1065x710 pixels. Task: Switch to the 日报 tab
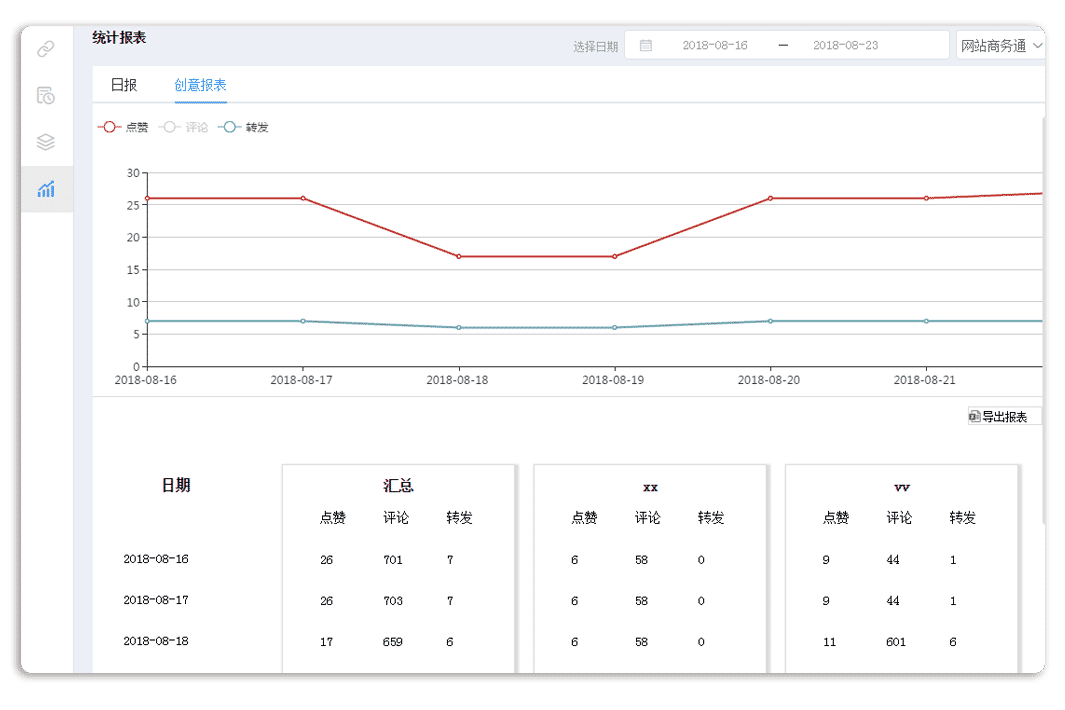pos(124,85)
